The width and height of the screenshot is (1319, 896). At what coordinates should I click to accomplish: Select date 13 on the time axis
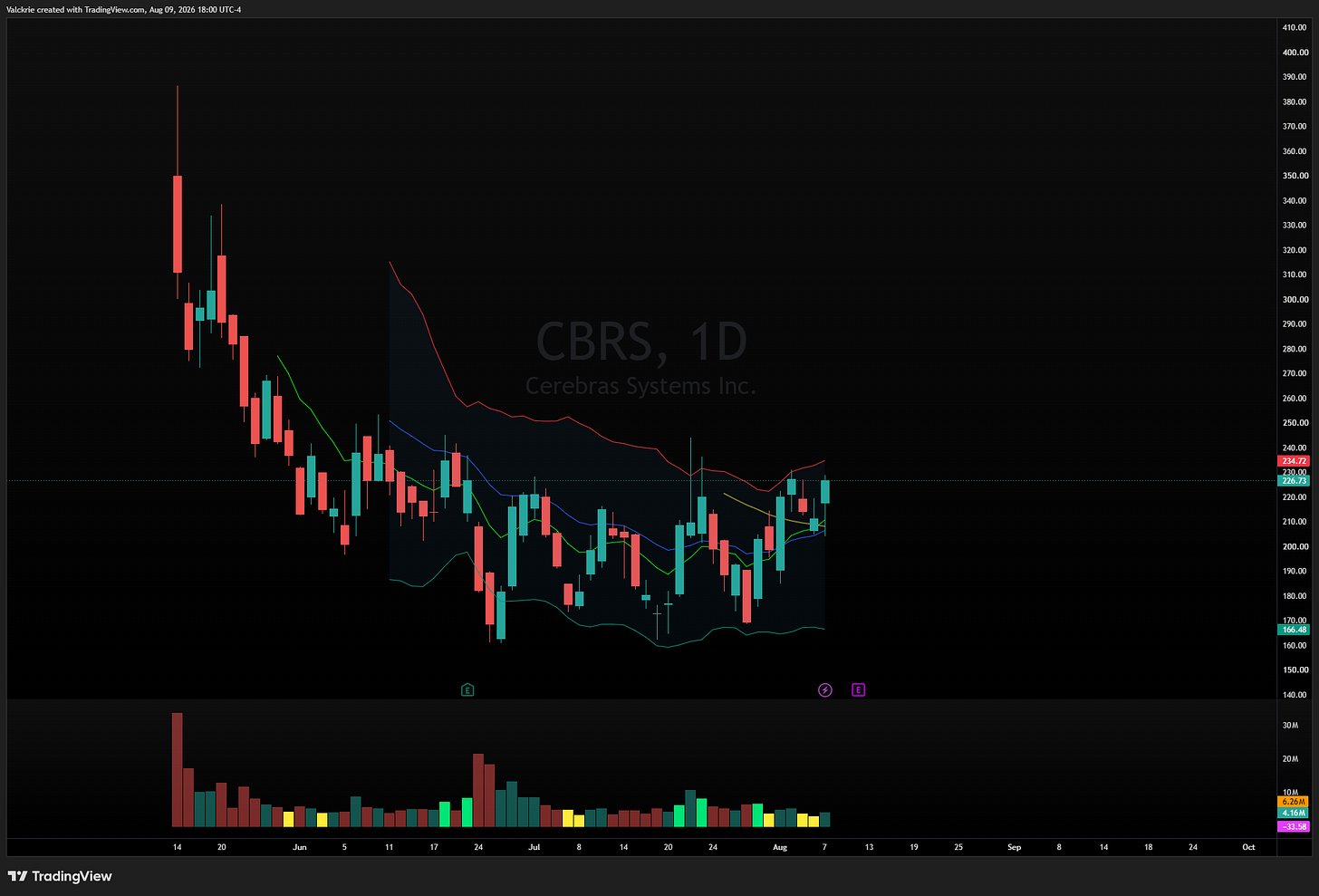coord(869,848)
